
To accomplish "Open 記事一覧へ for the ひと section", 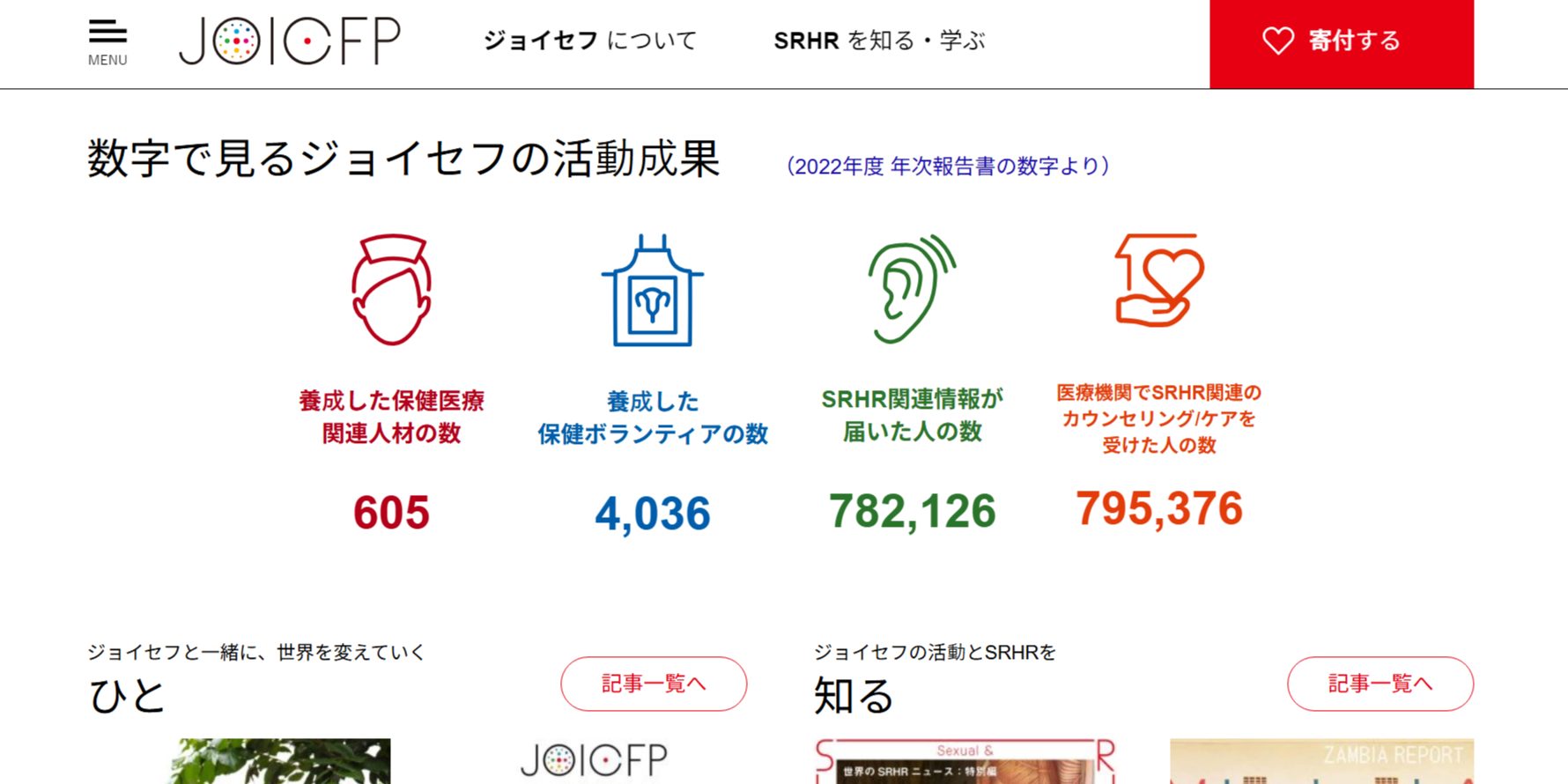I will [654, 684].
